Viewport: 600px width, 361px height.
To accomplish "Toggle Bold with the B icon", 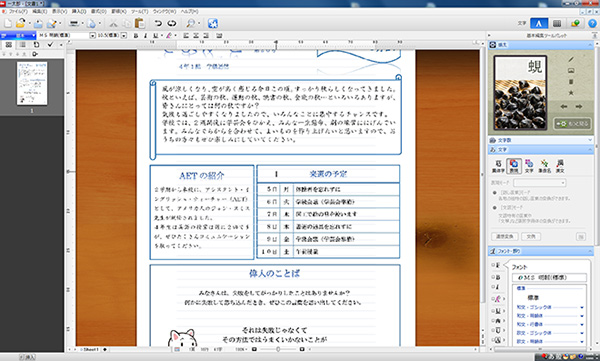I will pos(135,36).
